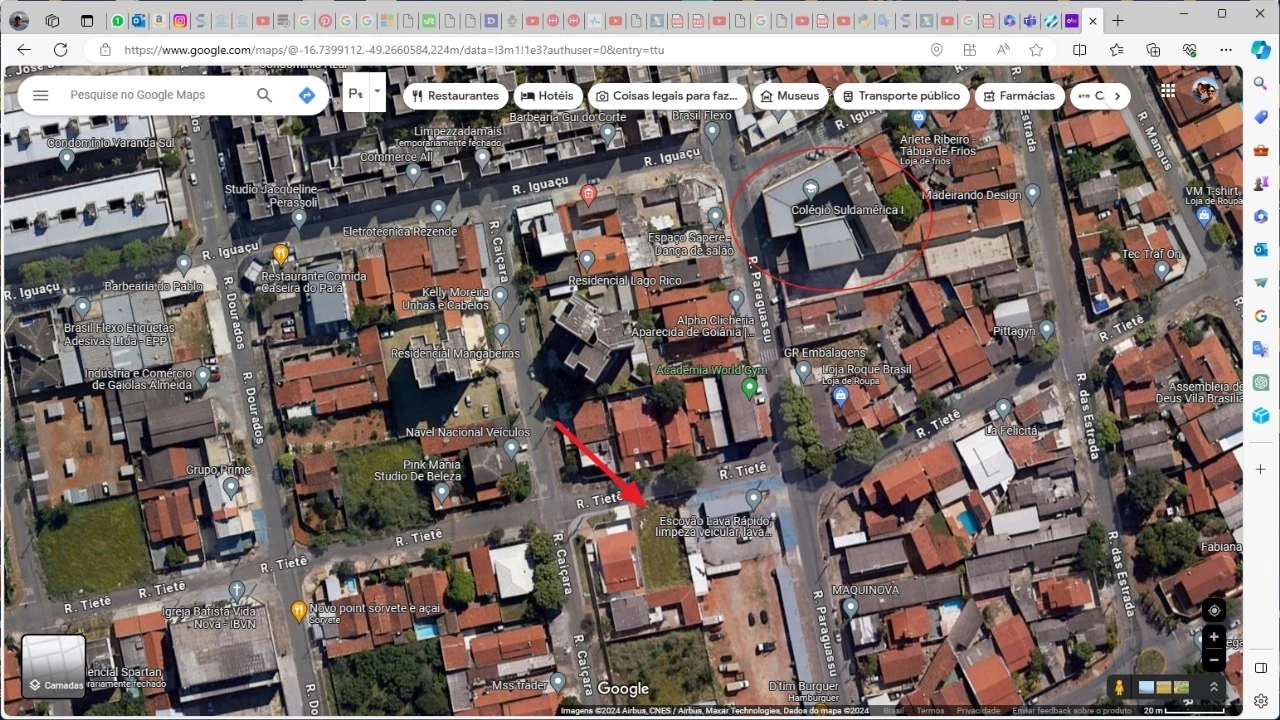This screenshot has height=720, width=1280.
Task: Filter the map by Restaurantes
Action: pyautogui.click(x=455, y=96)
